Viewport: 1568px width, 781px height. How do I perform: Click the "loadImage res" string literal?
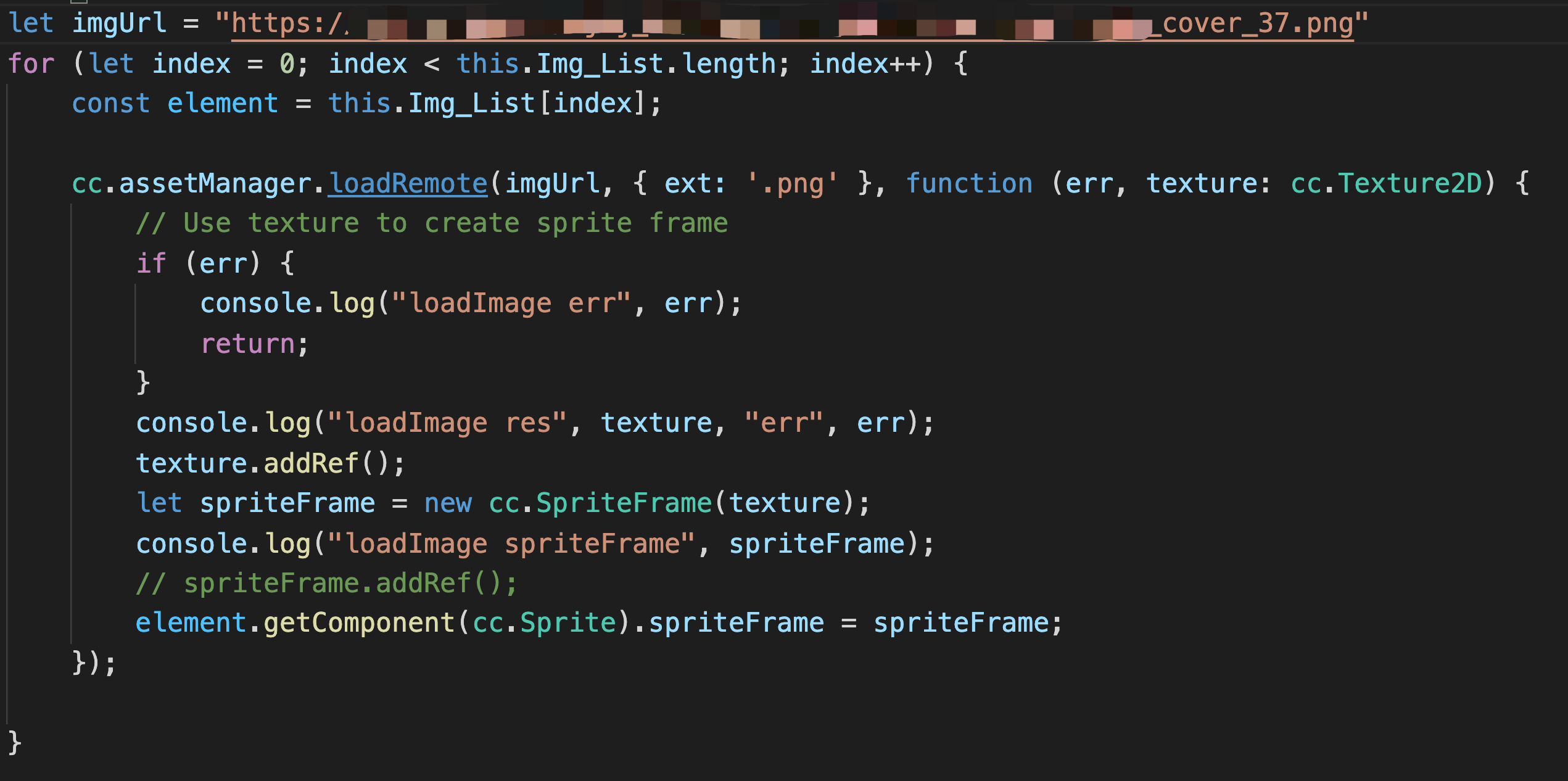(447, 423)
